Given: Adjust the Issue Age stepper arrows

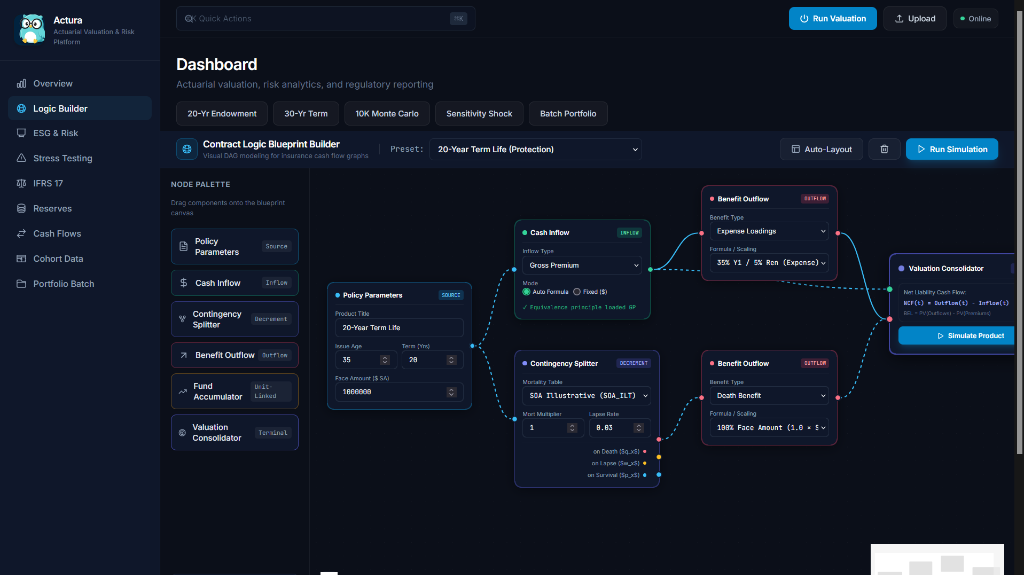Looking at the screenshot, I should (385, 360).
